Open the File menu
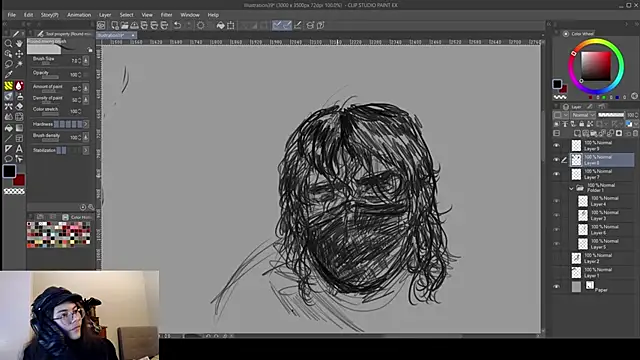640x360 pixels. pos(12,15)
